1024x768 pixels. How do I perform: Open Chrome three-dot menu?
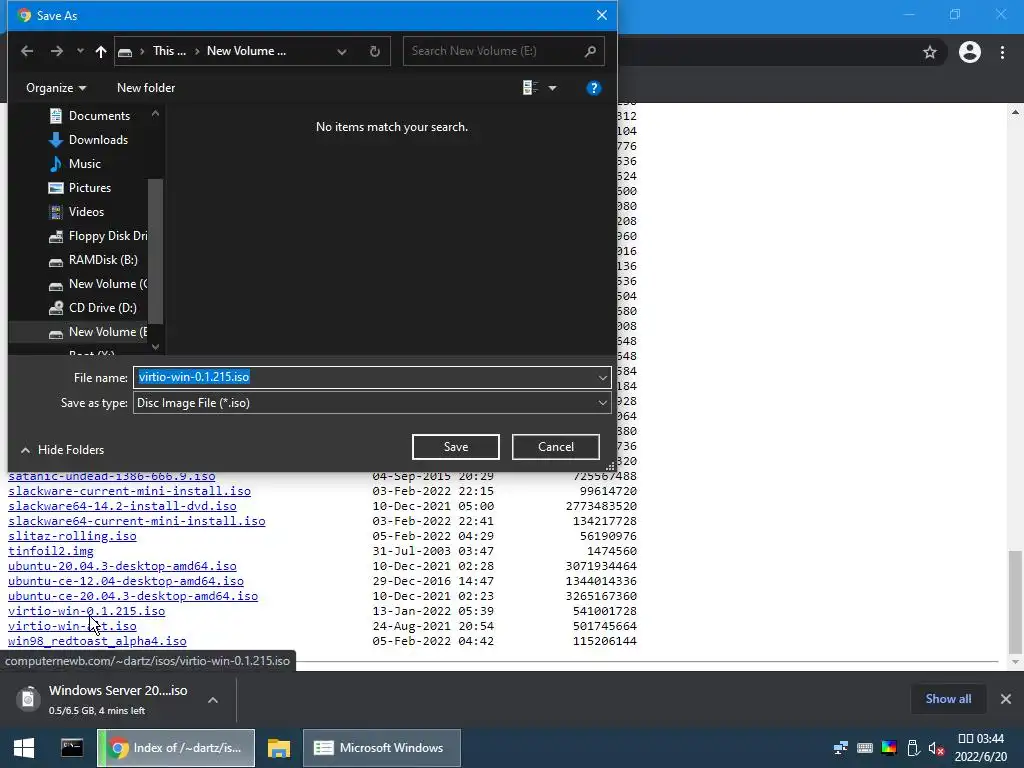pos(1002,52)
